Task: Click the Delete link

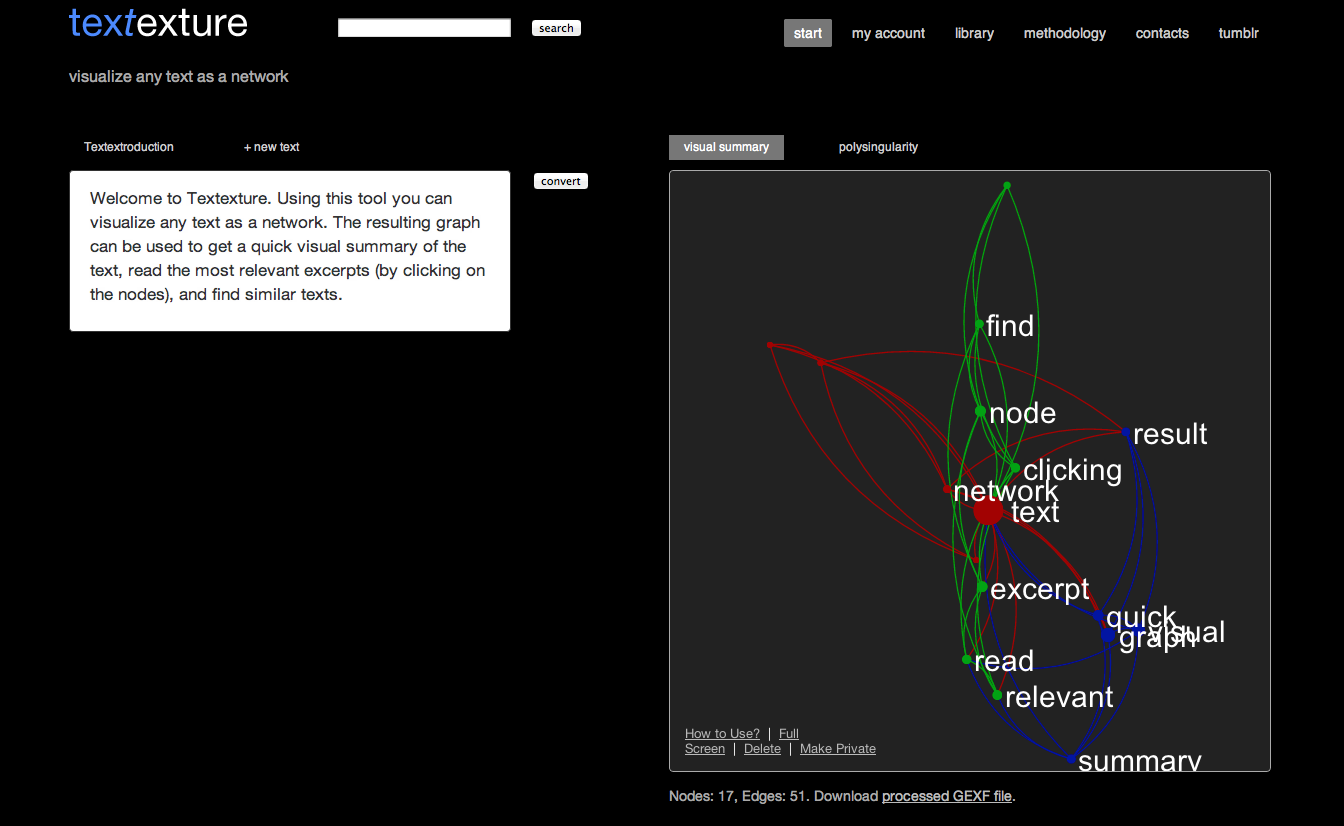Action: tap(762, 749)
